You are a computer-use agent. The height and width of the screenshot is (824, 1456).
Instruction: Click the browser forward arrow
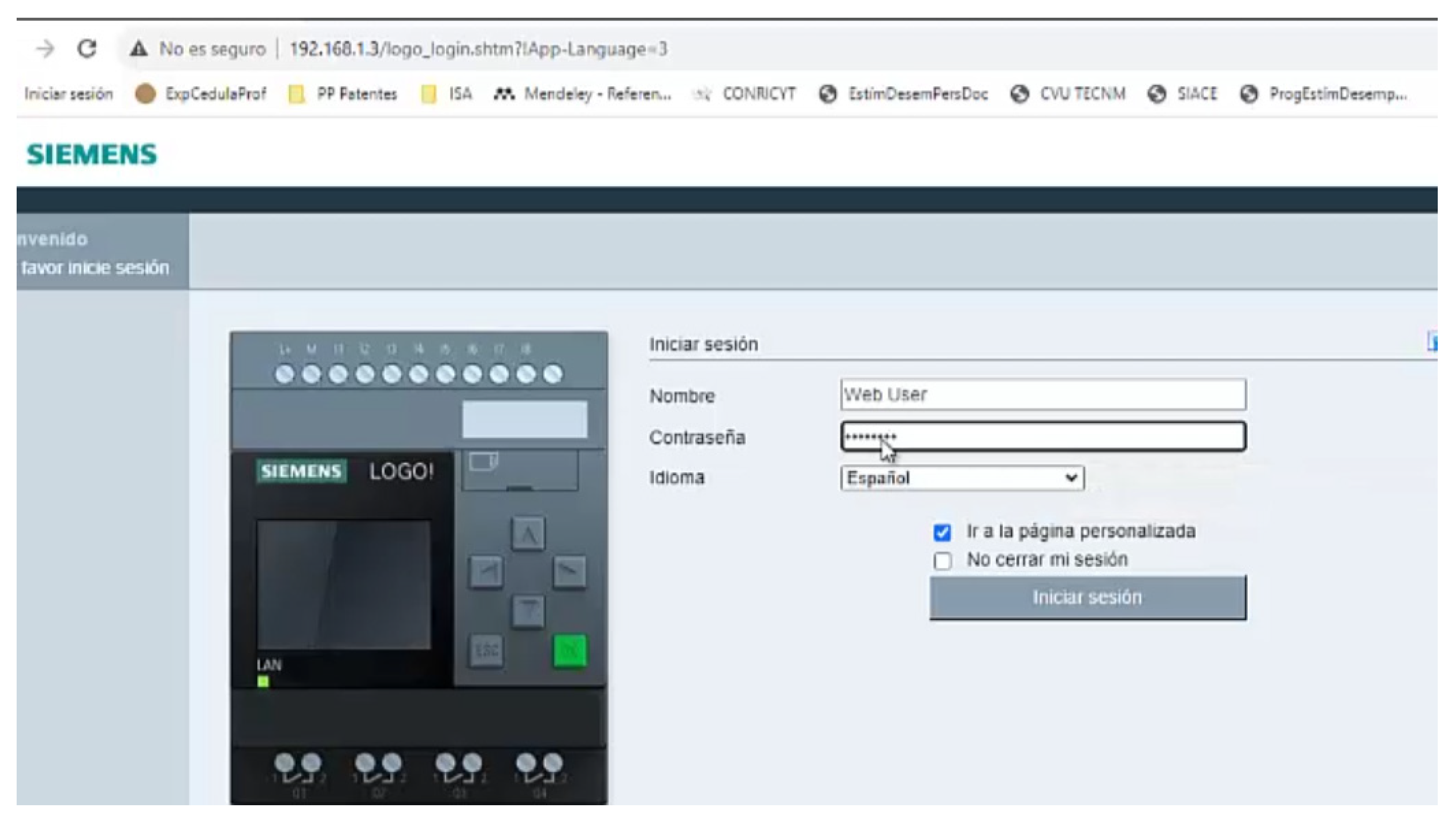45,49
